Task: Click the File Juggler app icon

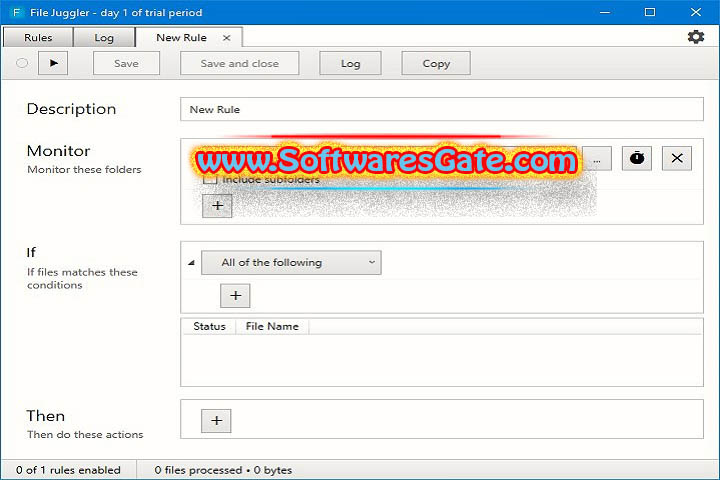Action: click(16, 12)
